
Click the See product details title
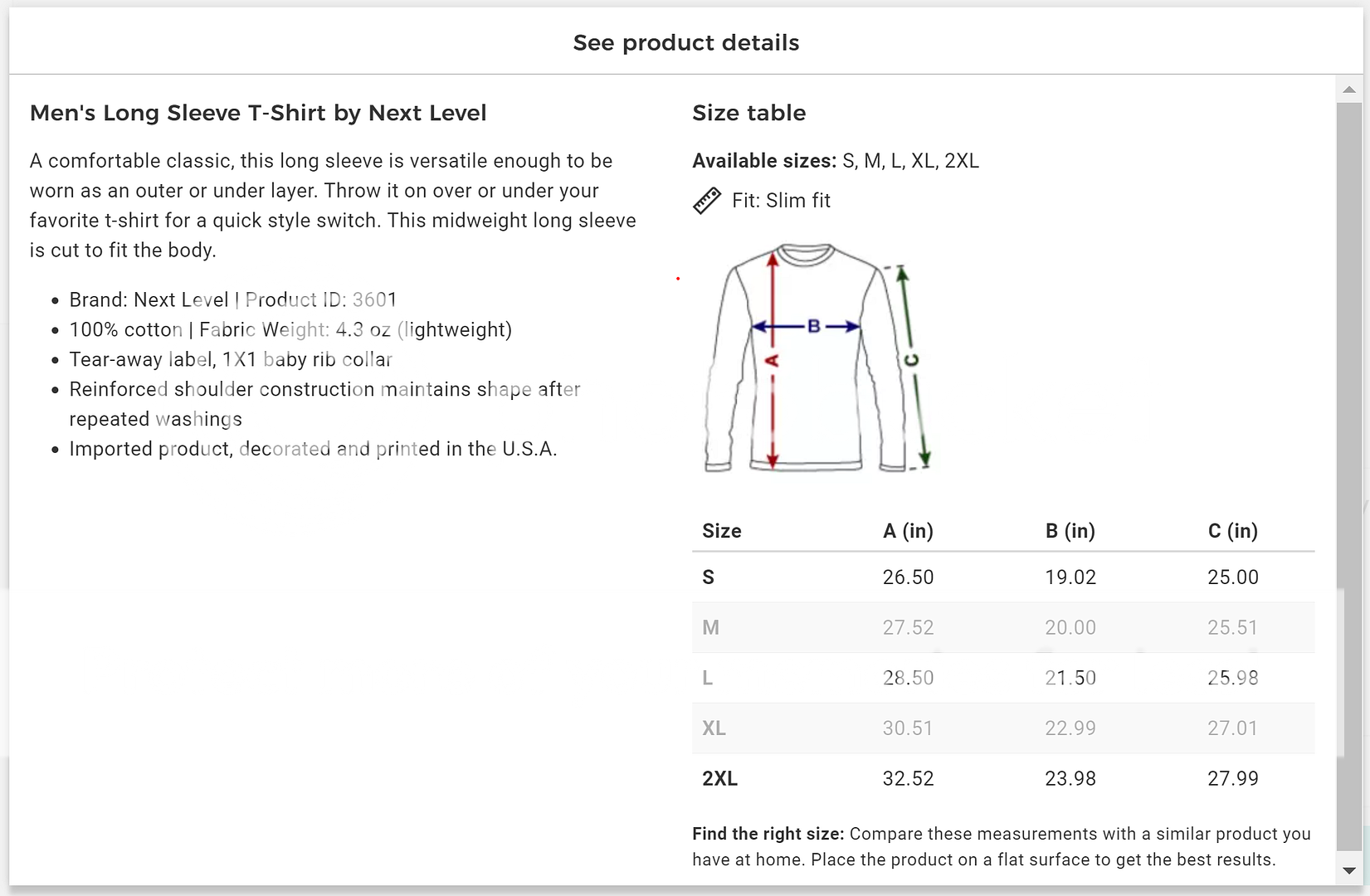[685, 43]
